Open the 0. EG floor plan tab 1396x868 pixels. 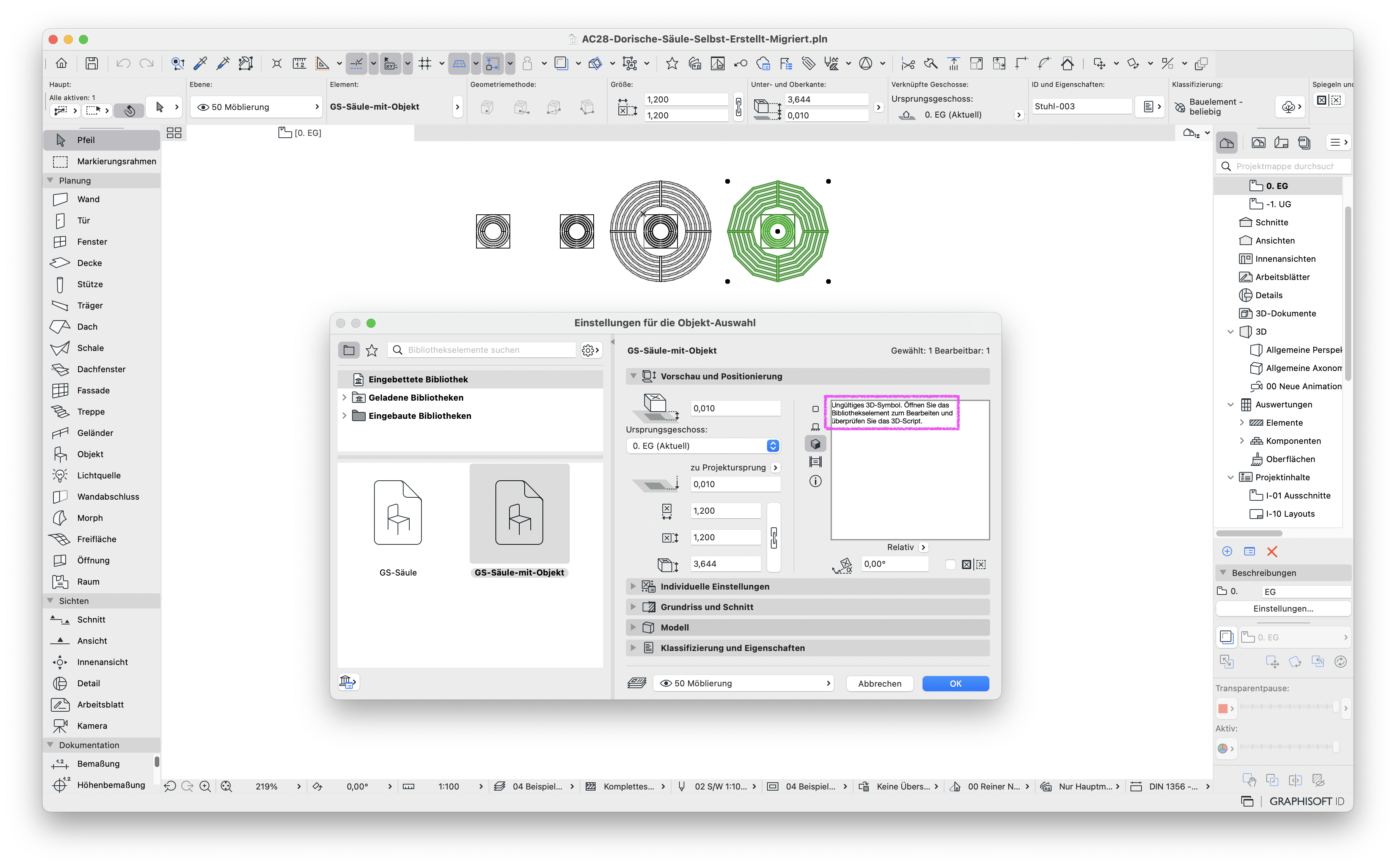[300, 133]
